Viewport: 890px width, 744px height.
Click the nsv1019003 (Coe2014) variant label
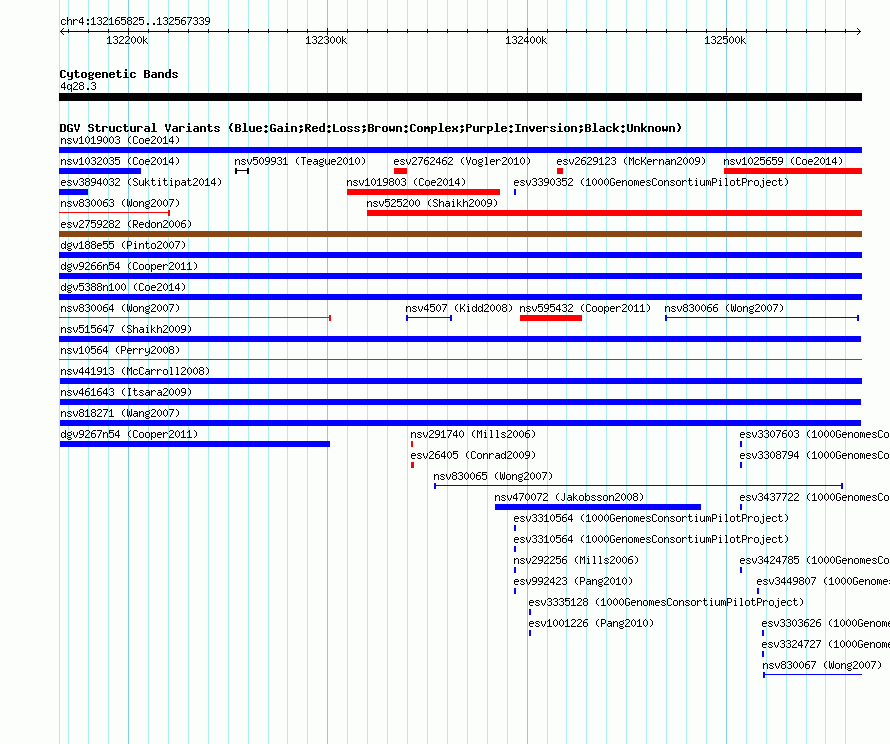tap(120, 140)
